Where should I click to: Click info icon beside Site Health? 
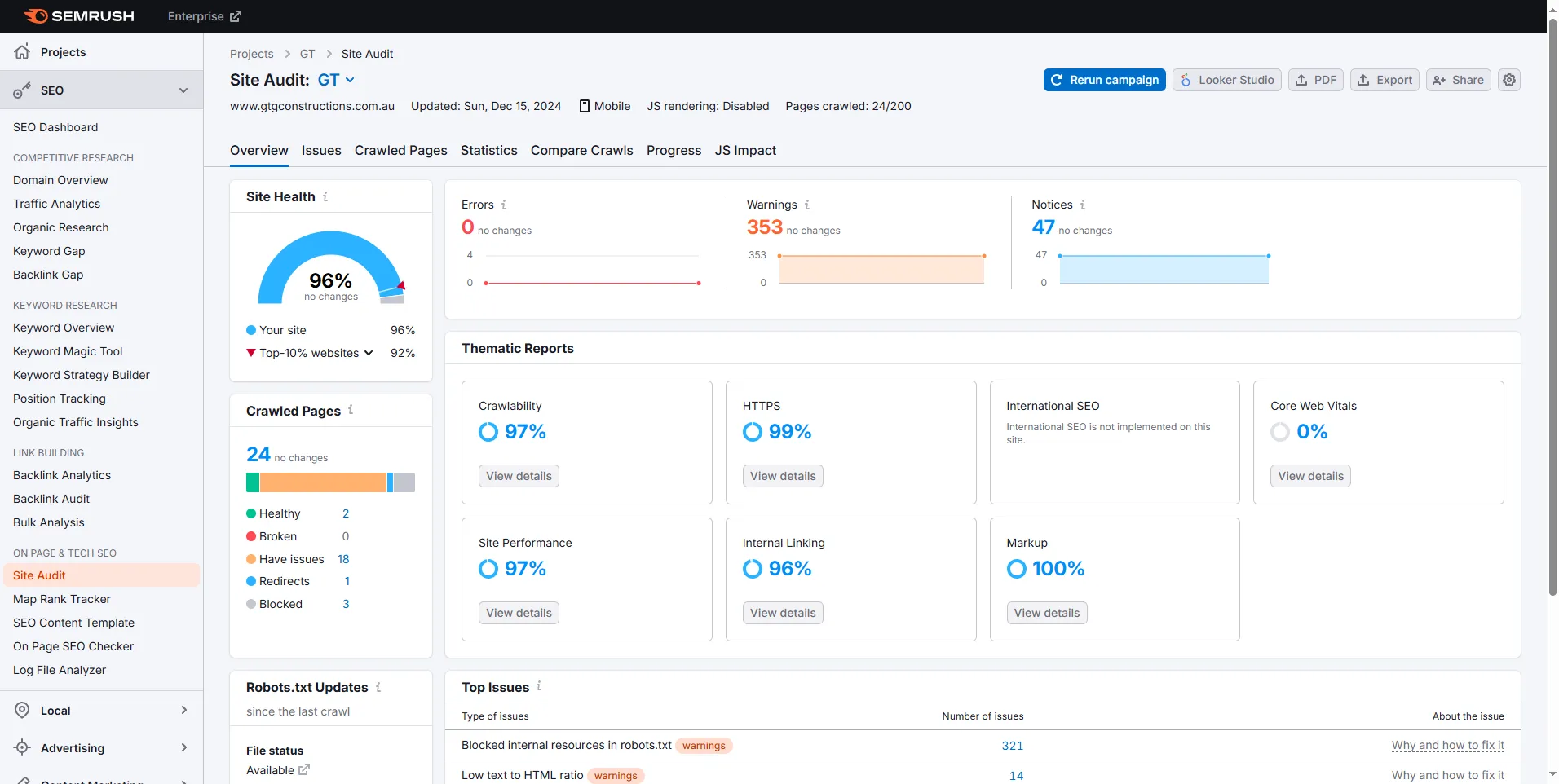click(x=325, y=196)
